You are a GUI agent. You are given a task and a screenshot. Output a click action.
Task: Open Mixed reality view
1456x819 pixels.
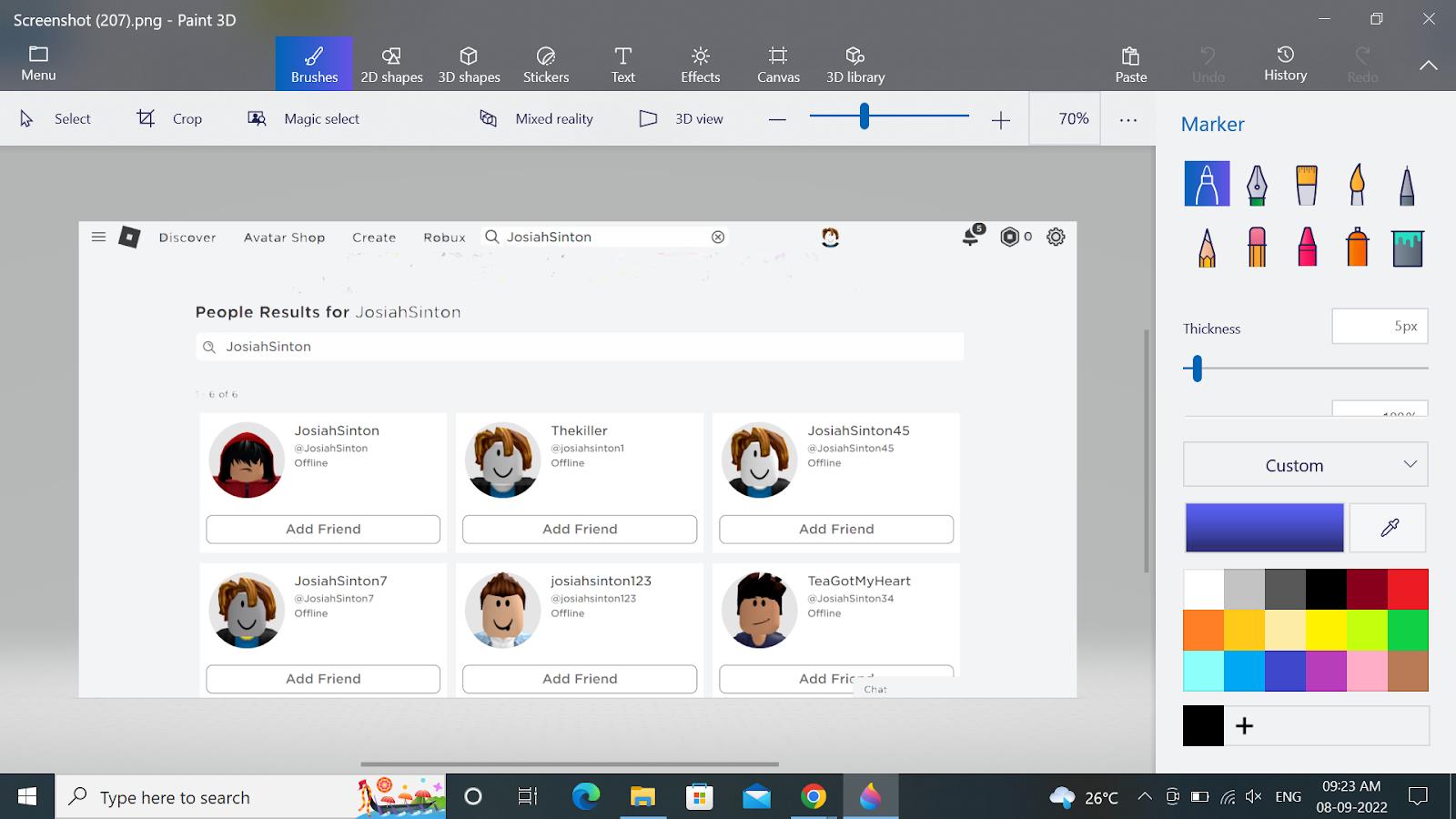tap(536, 118)
